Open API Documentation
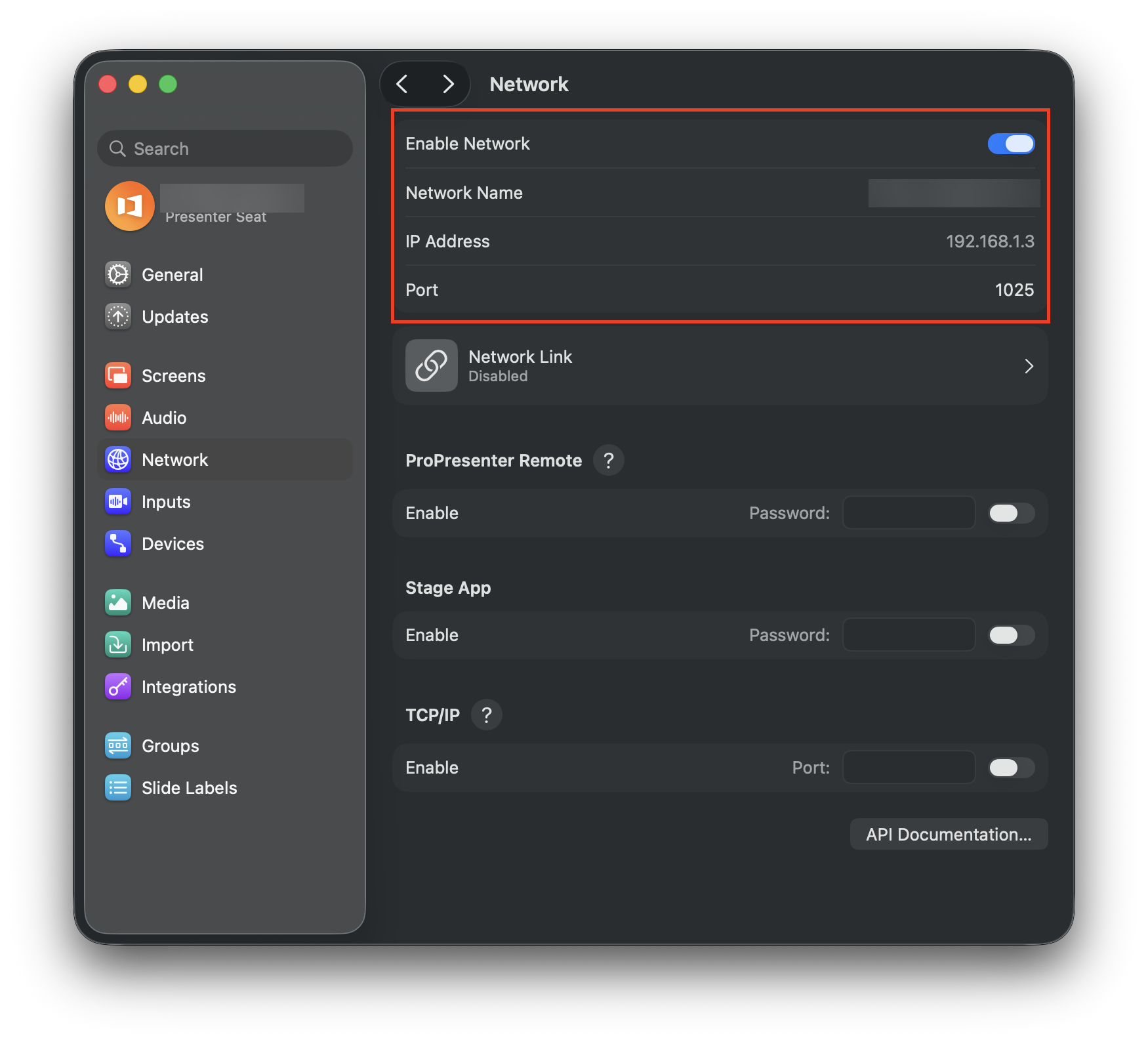Screen dimensions: 1148x1042 (x=949, y=834)
